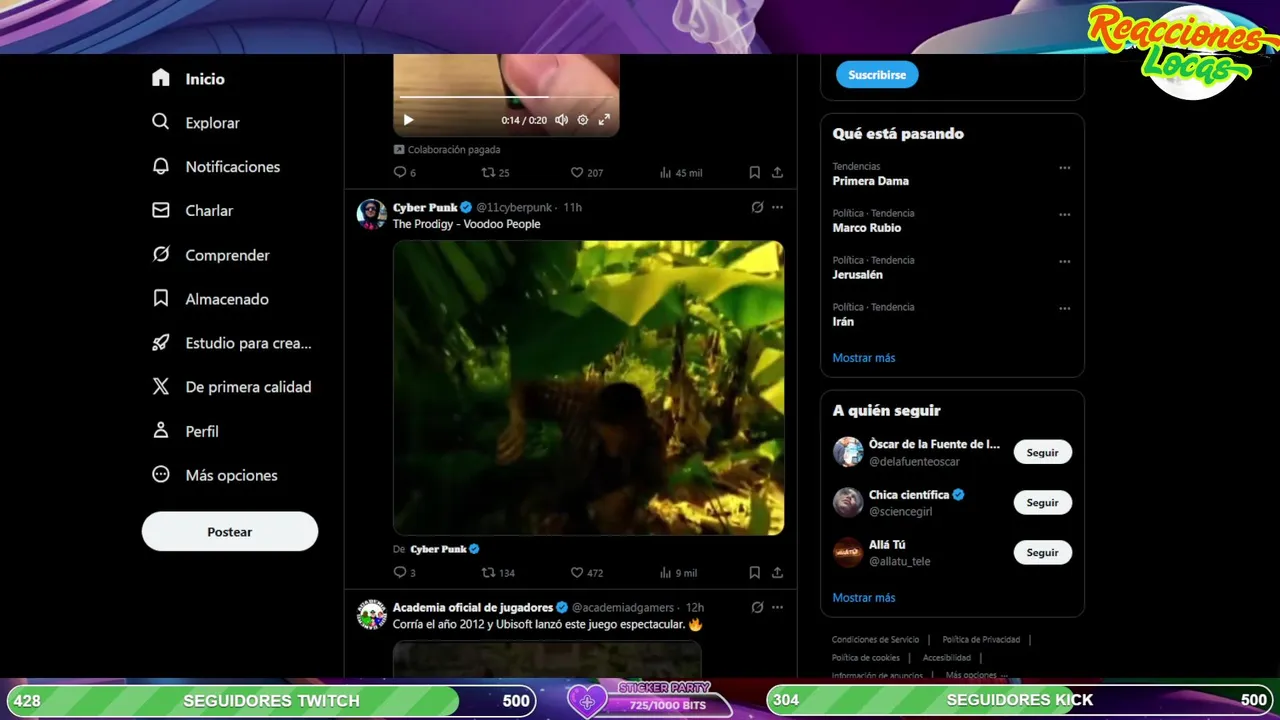Image resolution: width=1280 pixels, height=720 pixels.
Task: Open Grok action on Academia post
Action: tap(757, 607)
